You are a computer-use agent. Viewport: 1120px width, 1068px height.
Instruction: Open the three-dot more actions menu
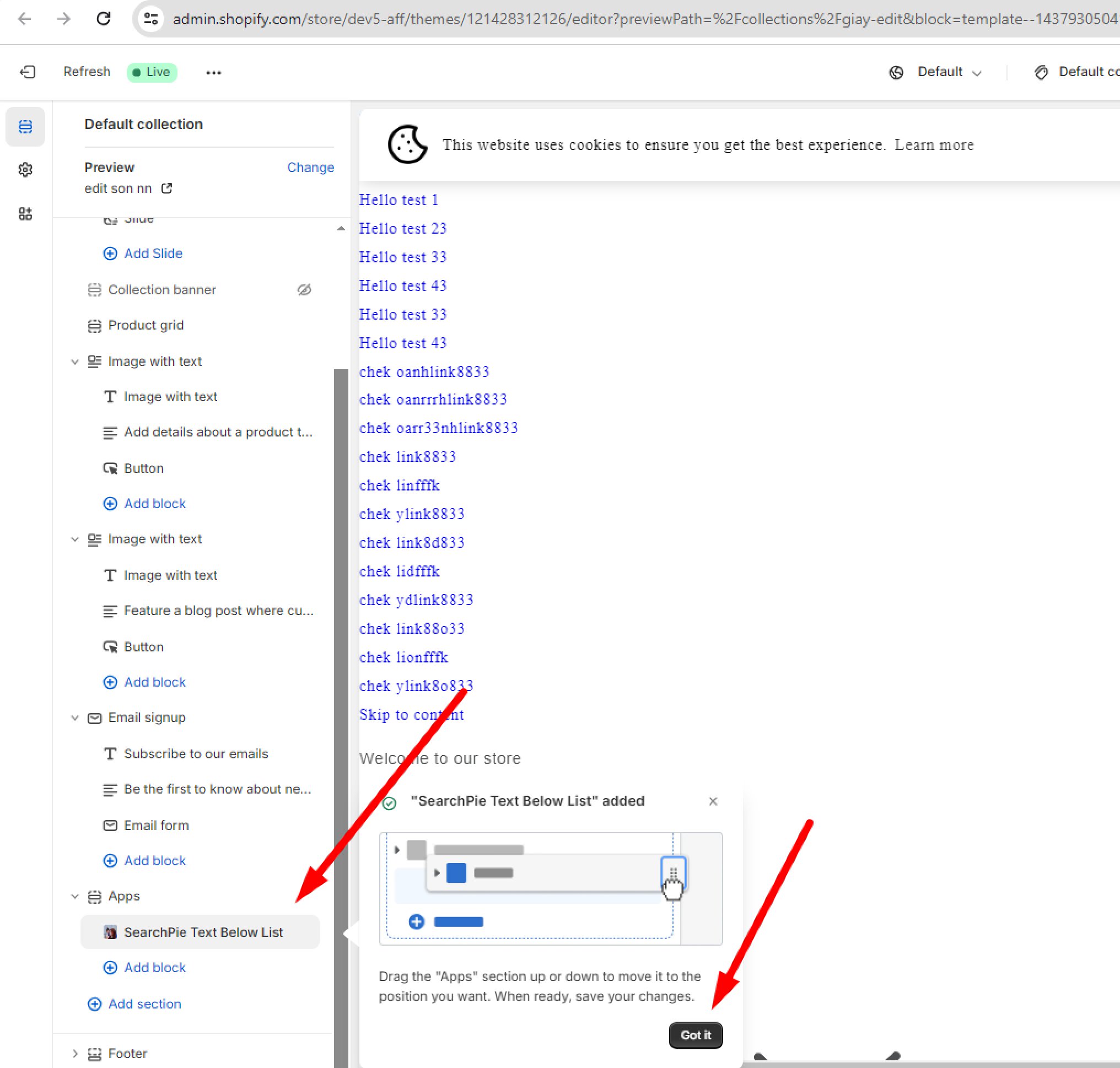click(x=213, y=72)
